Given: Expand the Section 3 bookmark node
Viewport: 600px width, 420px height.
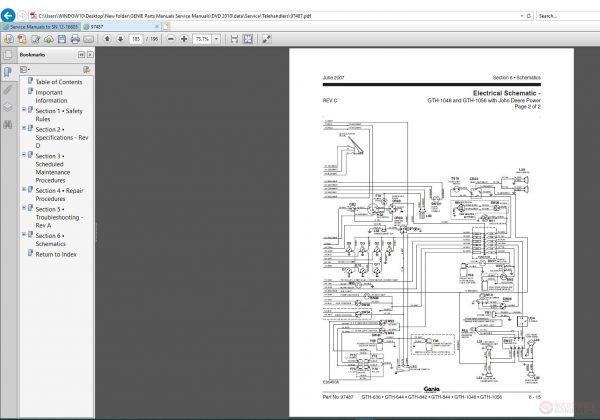Looking at the screenshot, I should pos(24,155).
